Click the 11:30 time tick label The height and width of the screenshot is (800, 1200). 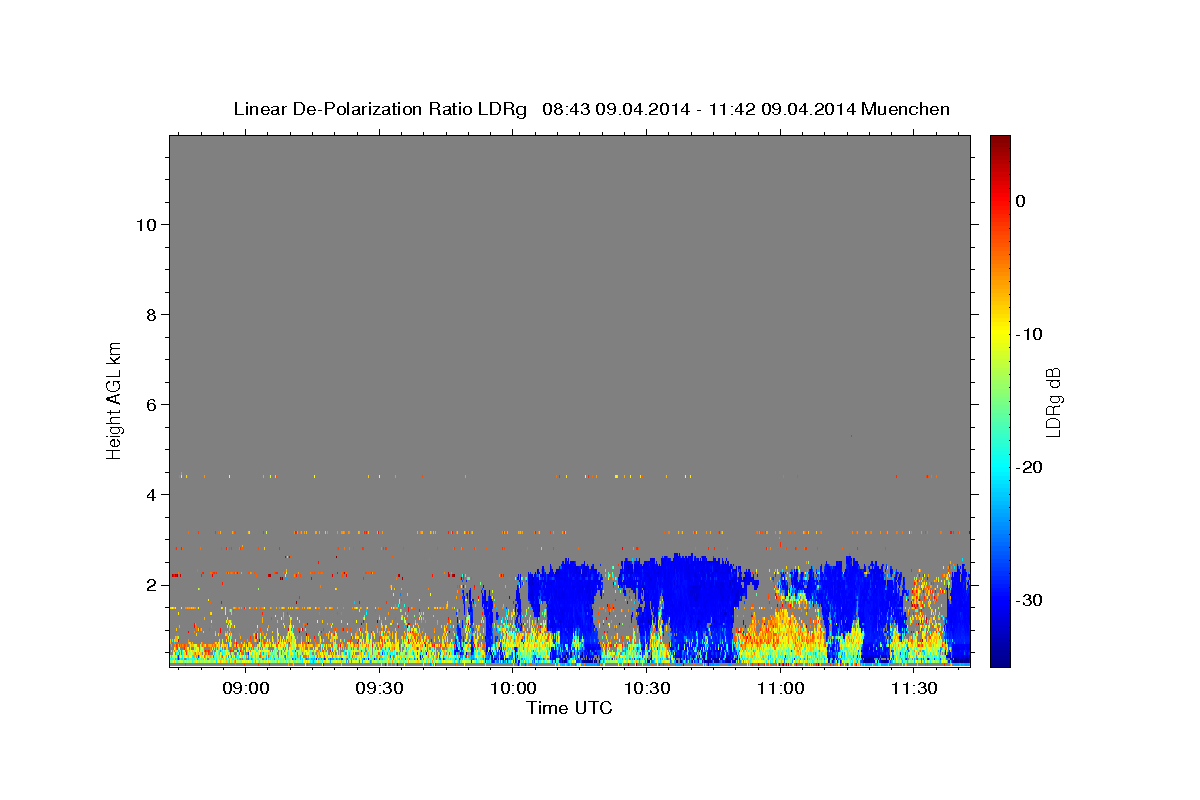pos(914,688)
